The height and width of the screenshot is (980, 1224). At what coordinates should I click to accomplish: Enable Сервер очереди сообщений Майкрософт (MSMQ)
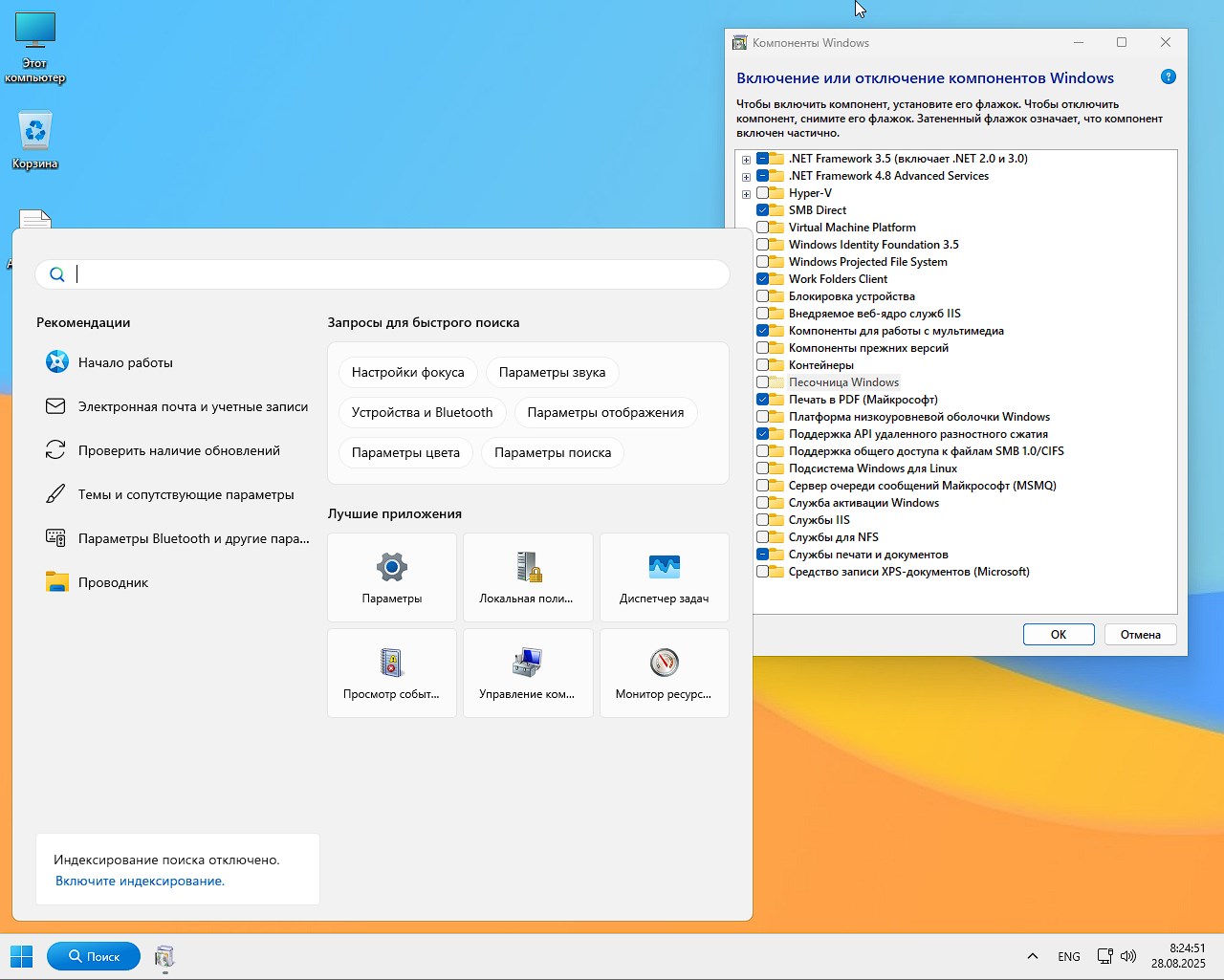point(762,486)
